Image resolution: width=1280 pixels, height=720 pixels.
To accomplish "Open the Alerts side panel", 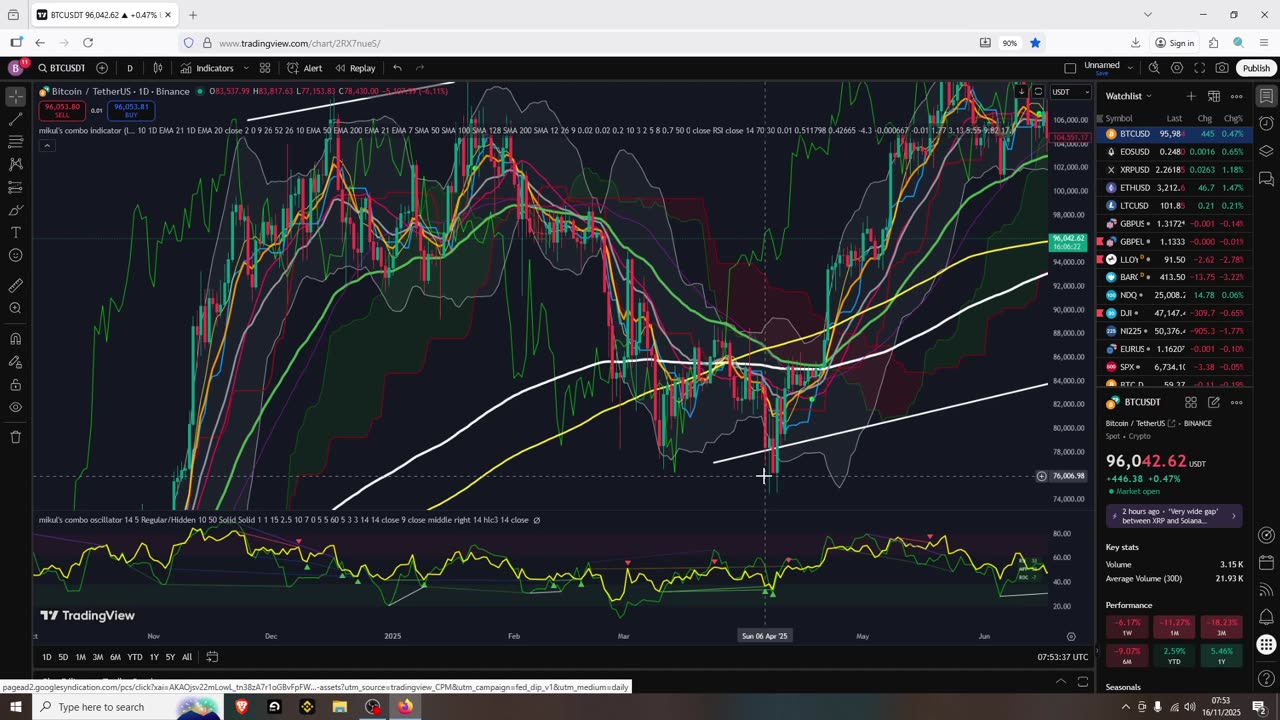I will 1266,124.
